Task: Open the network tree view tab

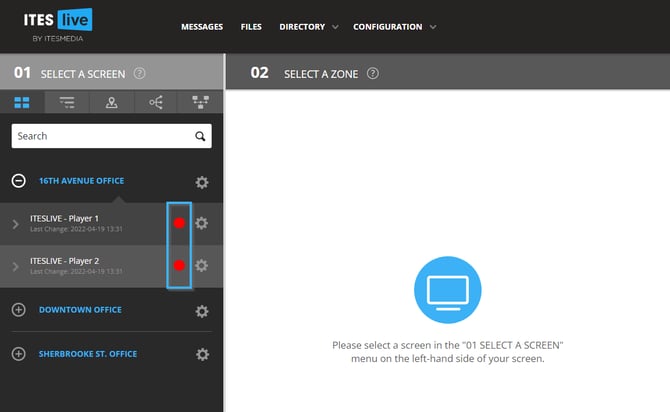Action: (x=200, y=101)
